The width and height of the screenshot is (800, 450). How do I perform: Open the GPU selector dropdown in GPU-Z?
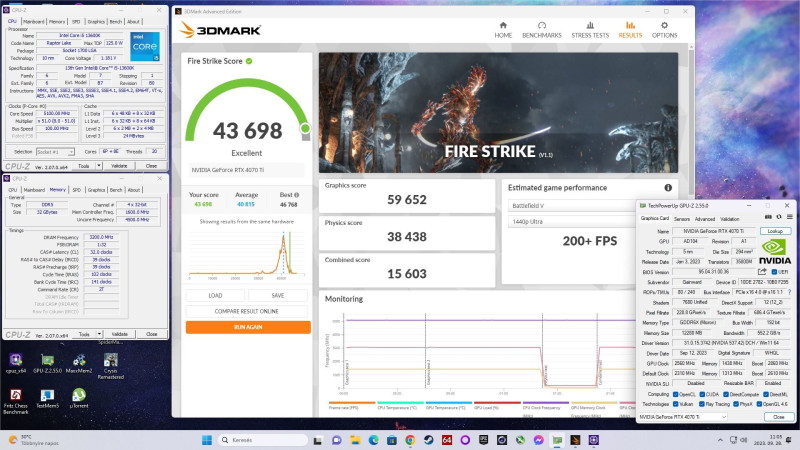683,417
